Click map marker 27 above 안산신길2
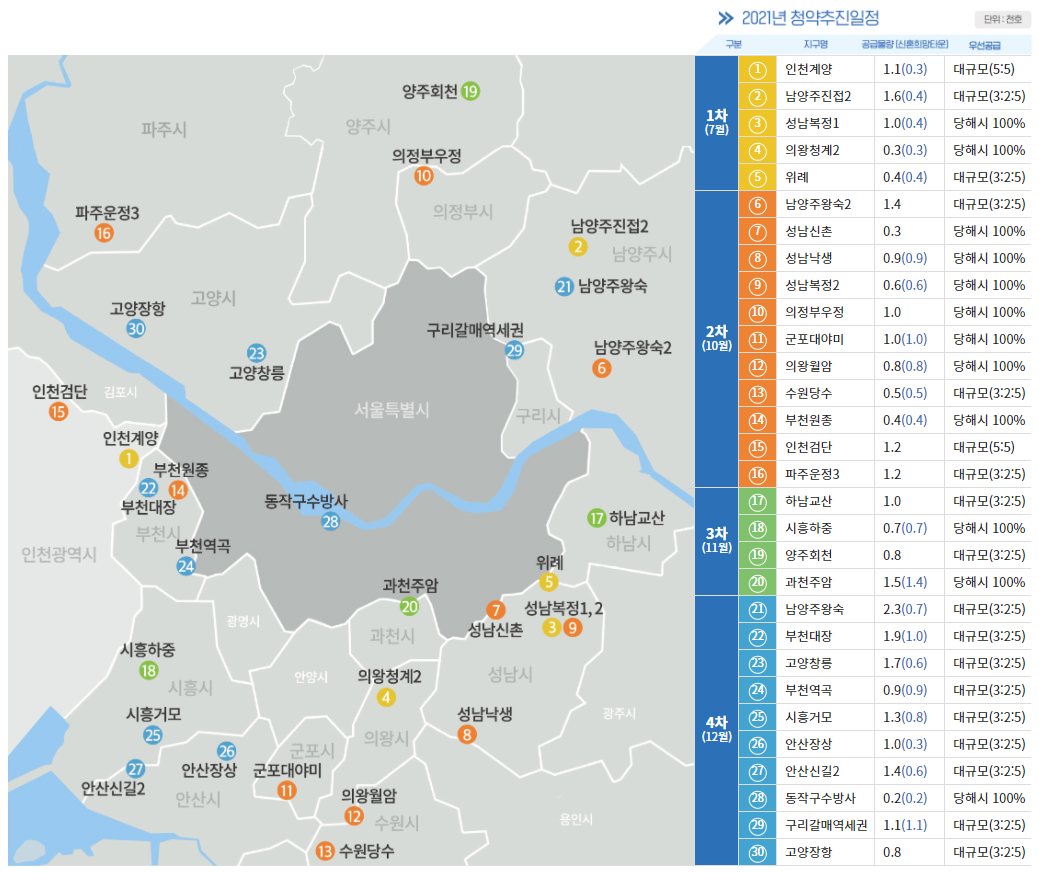1039x873 pixels. (135, 769)
